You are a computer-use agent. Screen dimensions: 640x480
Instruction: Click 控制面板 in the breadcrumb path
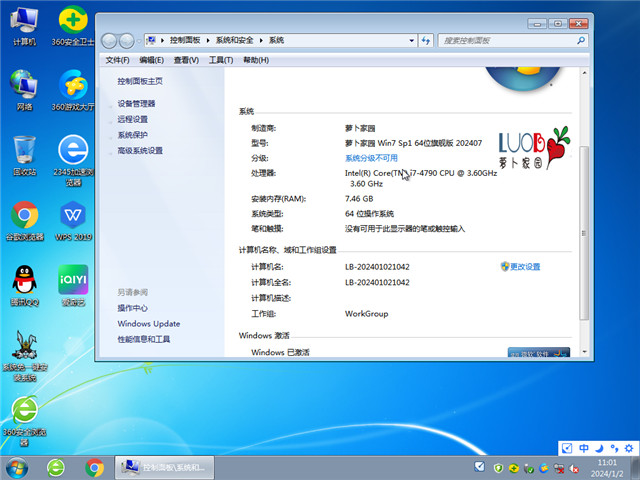click(x=185, y=40)
